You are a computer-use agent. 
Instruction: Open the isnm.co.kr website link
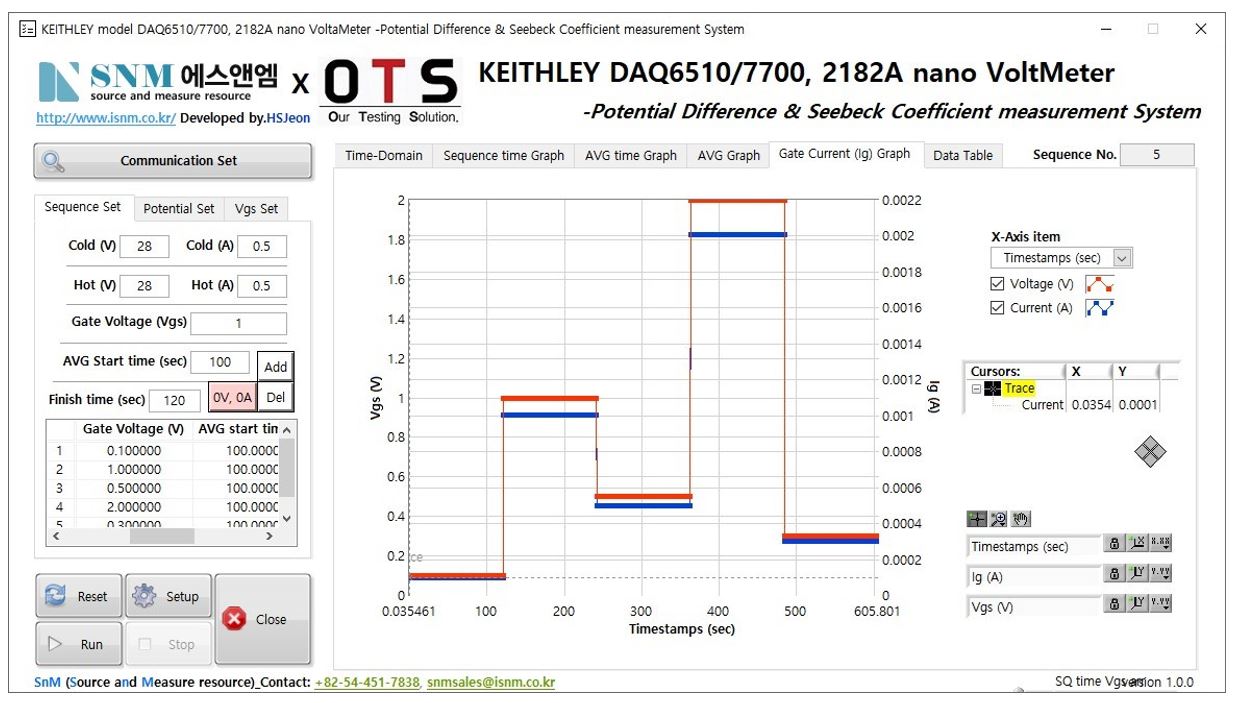pos(106,118)
